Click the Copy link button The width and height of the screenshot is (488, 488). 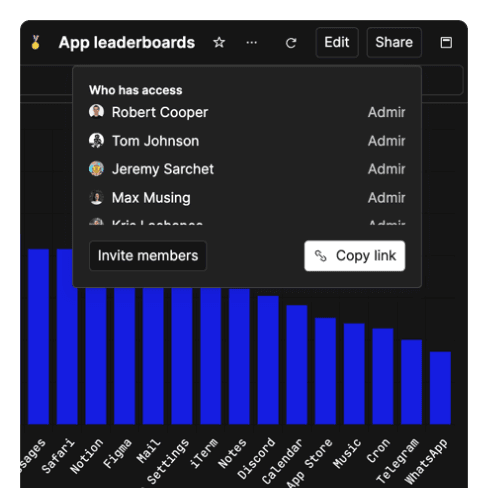355,256
